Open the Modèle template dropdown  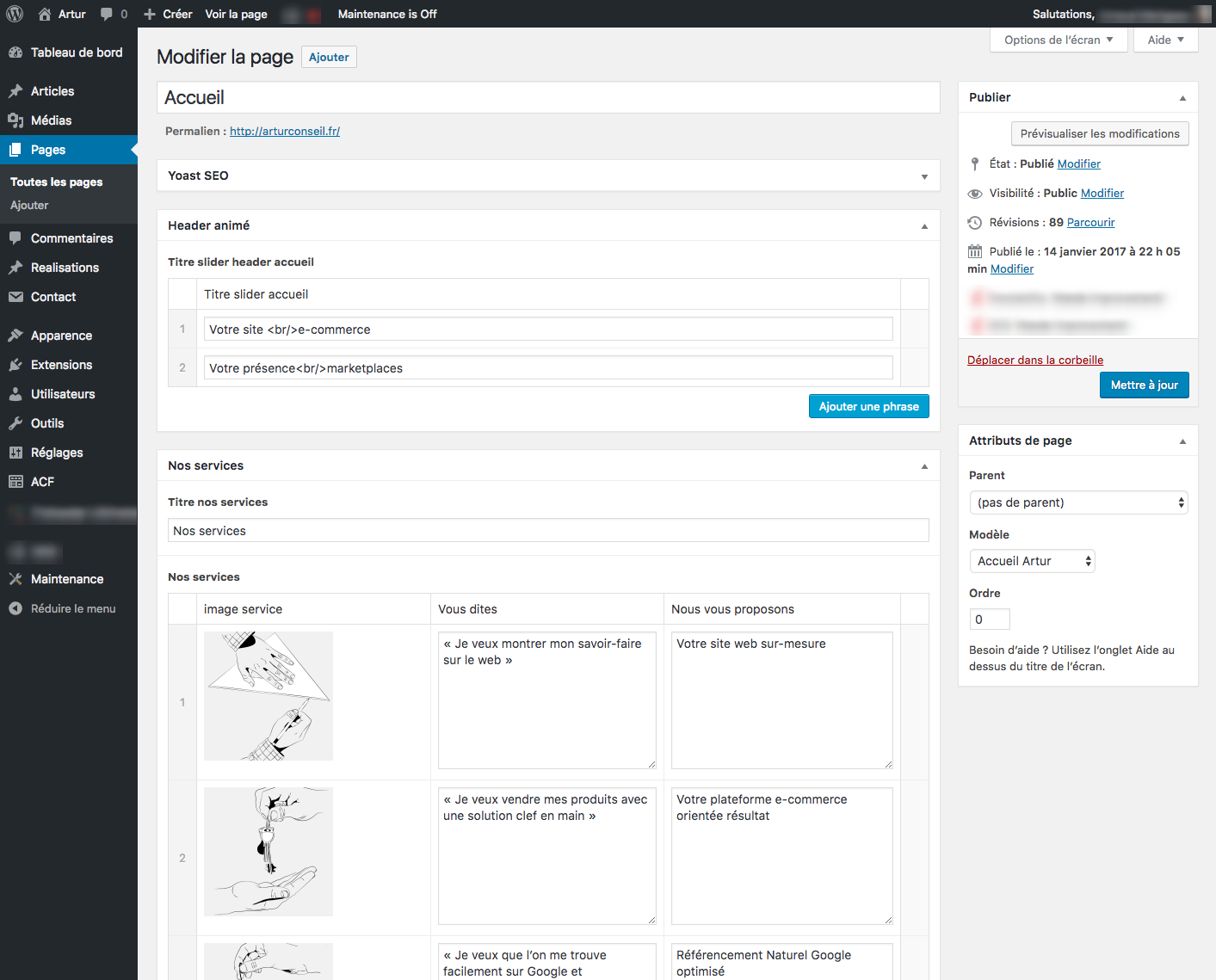pos(1032,561)
